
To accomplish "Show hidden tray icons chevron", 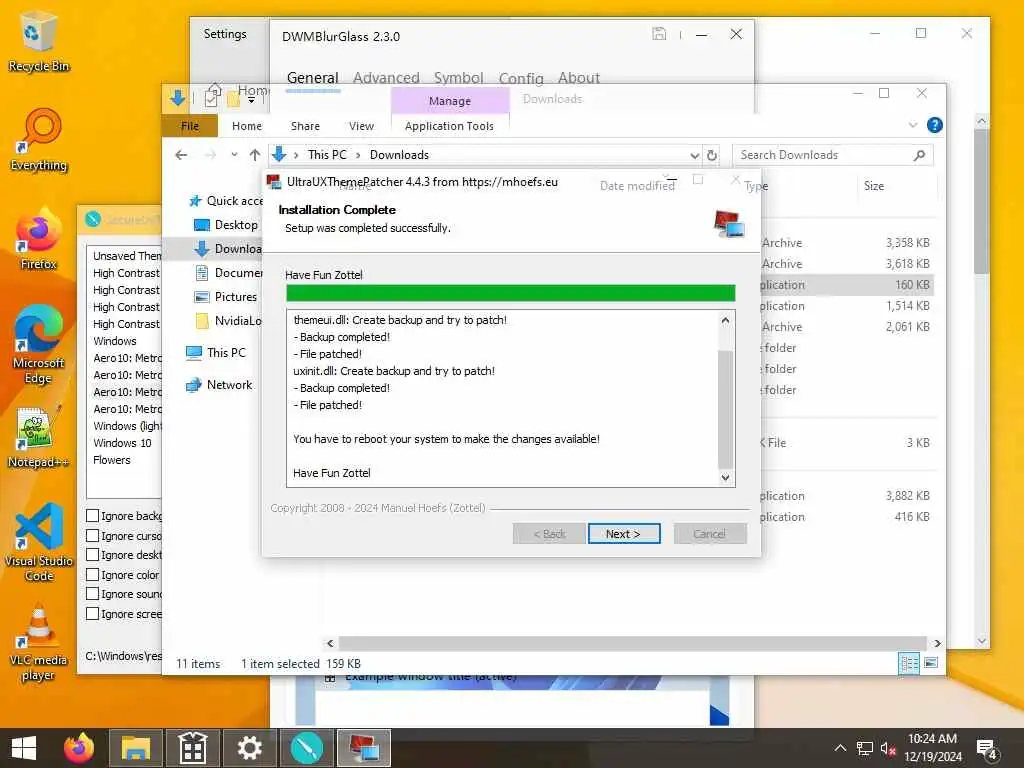I will [840, 748].
